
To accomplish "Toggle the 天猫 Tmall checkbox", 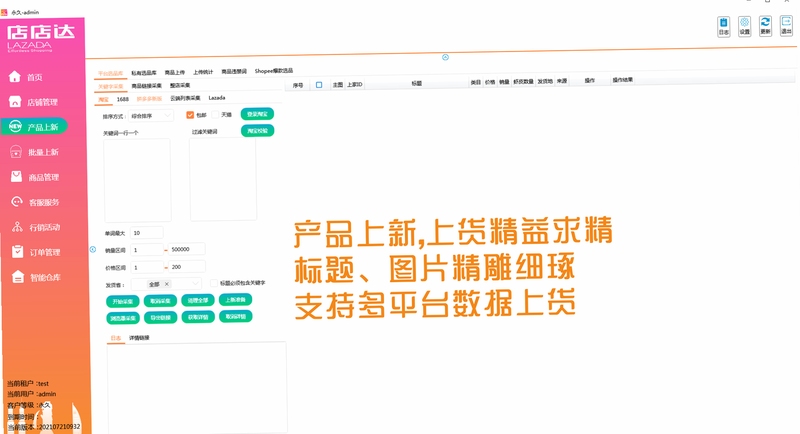I will pos(215,115).
